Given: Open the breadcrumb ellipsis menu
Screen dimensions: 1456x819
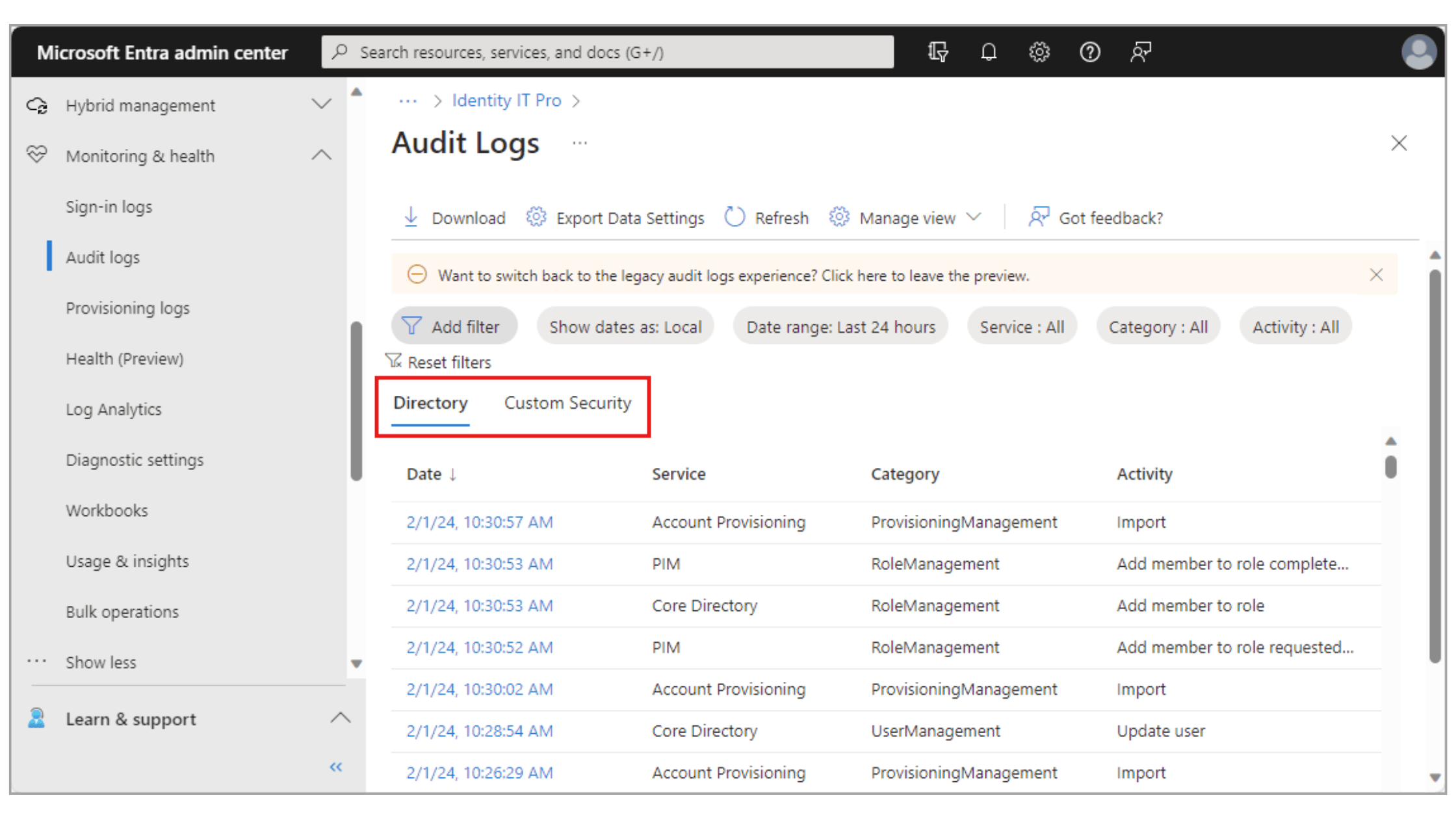Looking at the screenshot, I should pyautogui.click(x=408, y=101).
